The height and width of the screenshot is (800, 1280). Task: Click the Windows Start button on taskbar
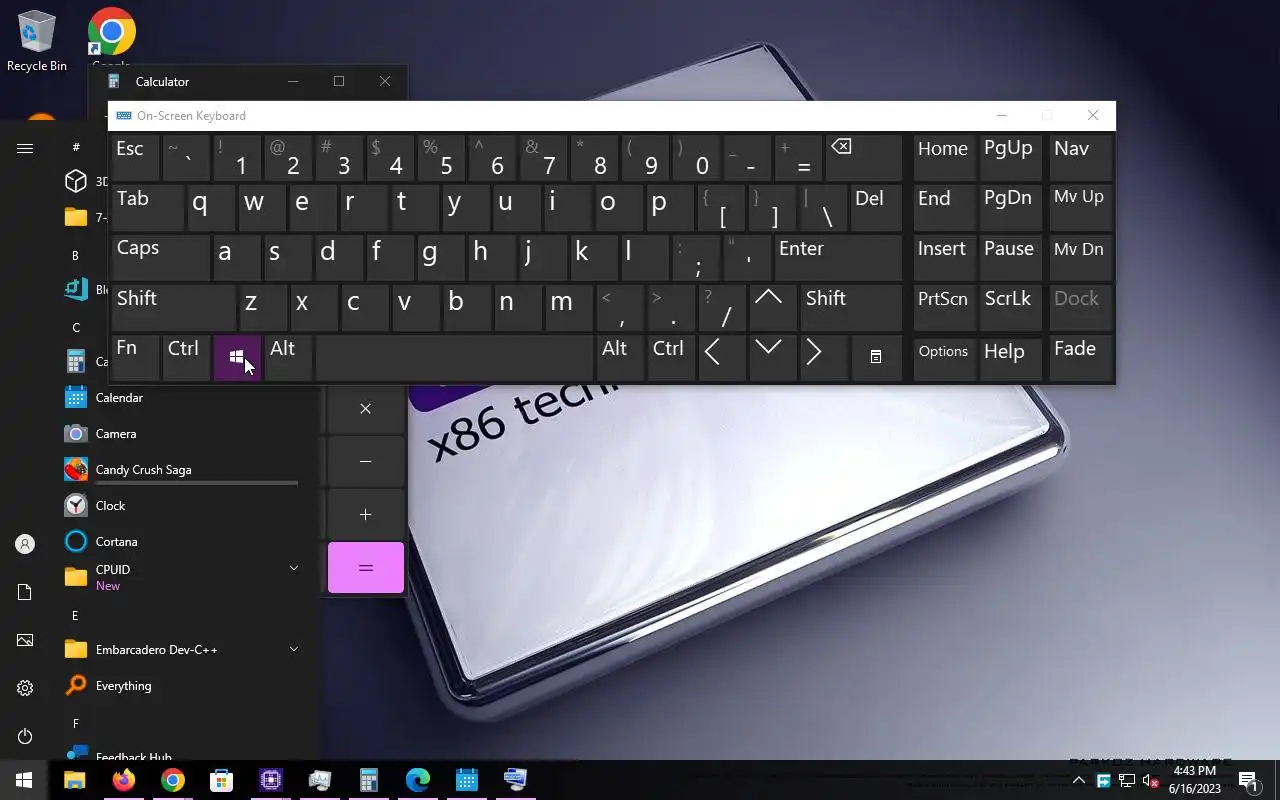coord(24,780)
